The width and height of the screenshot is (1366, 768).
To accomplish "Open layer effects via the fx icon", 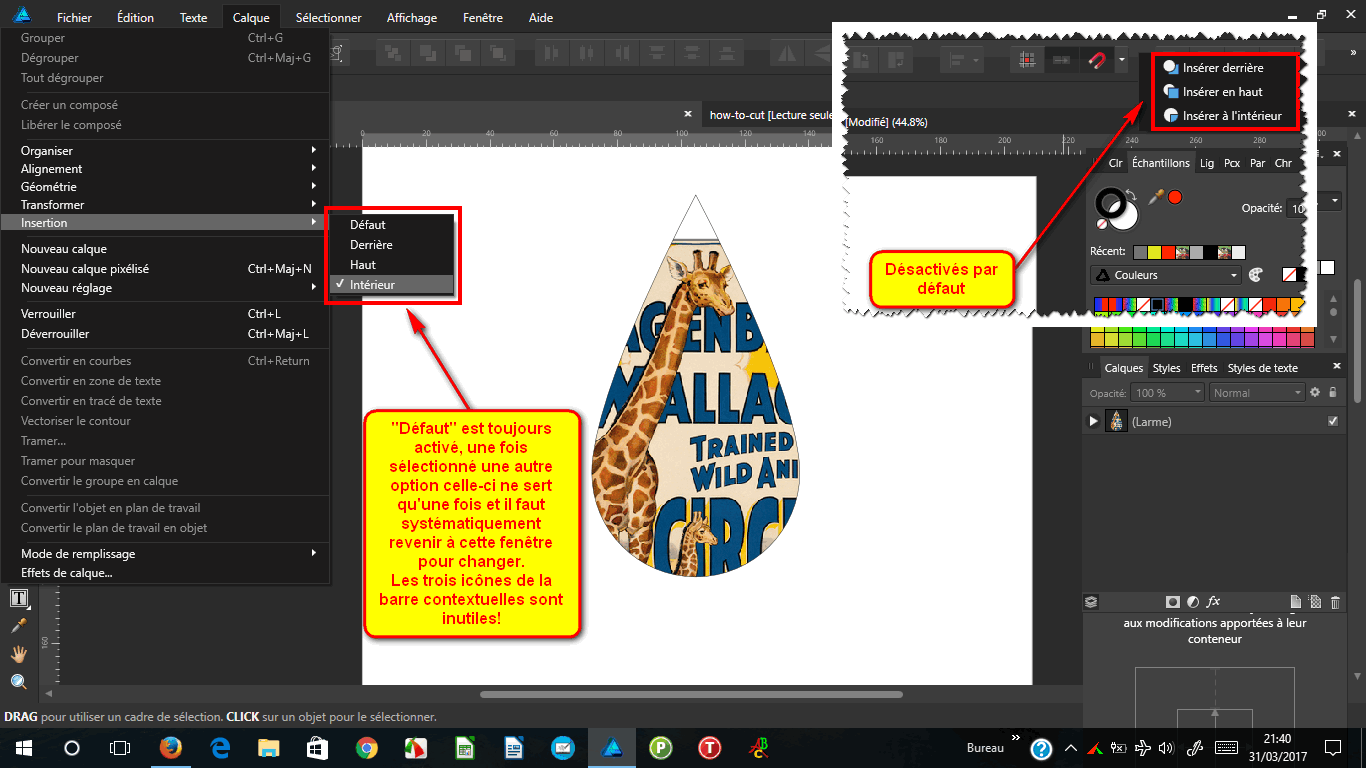I will pyautogui.click(x=1214, y=602).
